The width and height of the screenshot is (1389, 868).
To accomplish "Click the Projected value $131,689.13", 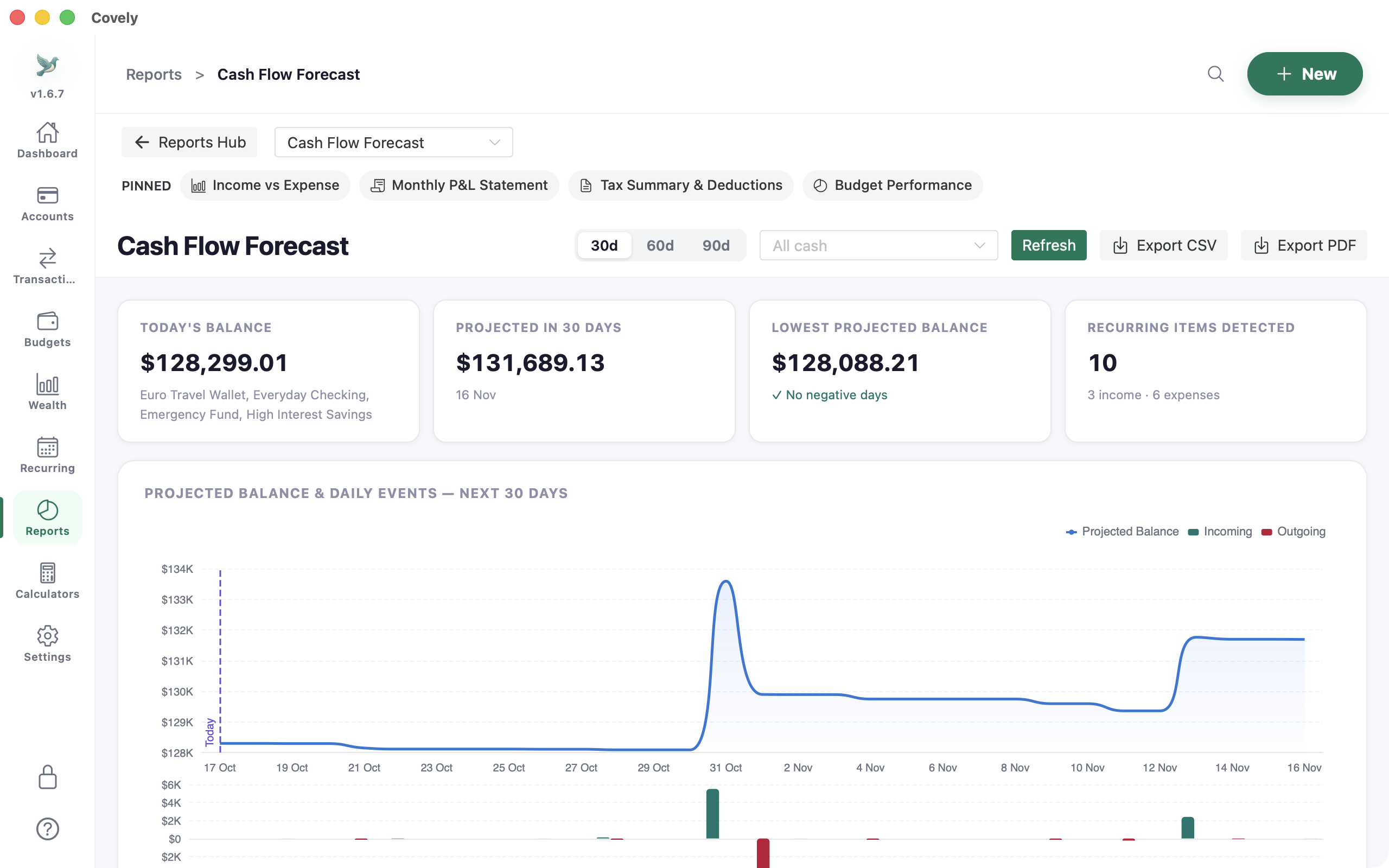I will [x=530, y=363].
